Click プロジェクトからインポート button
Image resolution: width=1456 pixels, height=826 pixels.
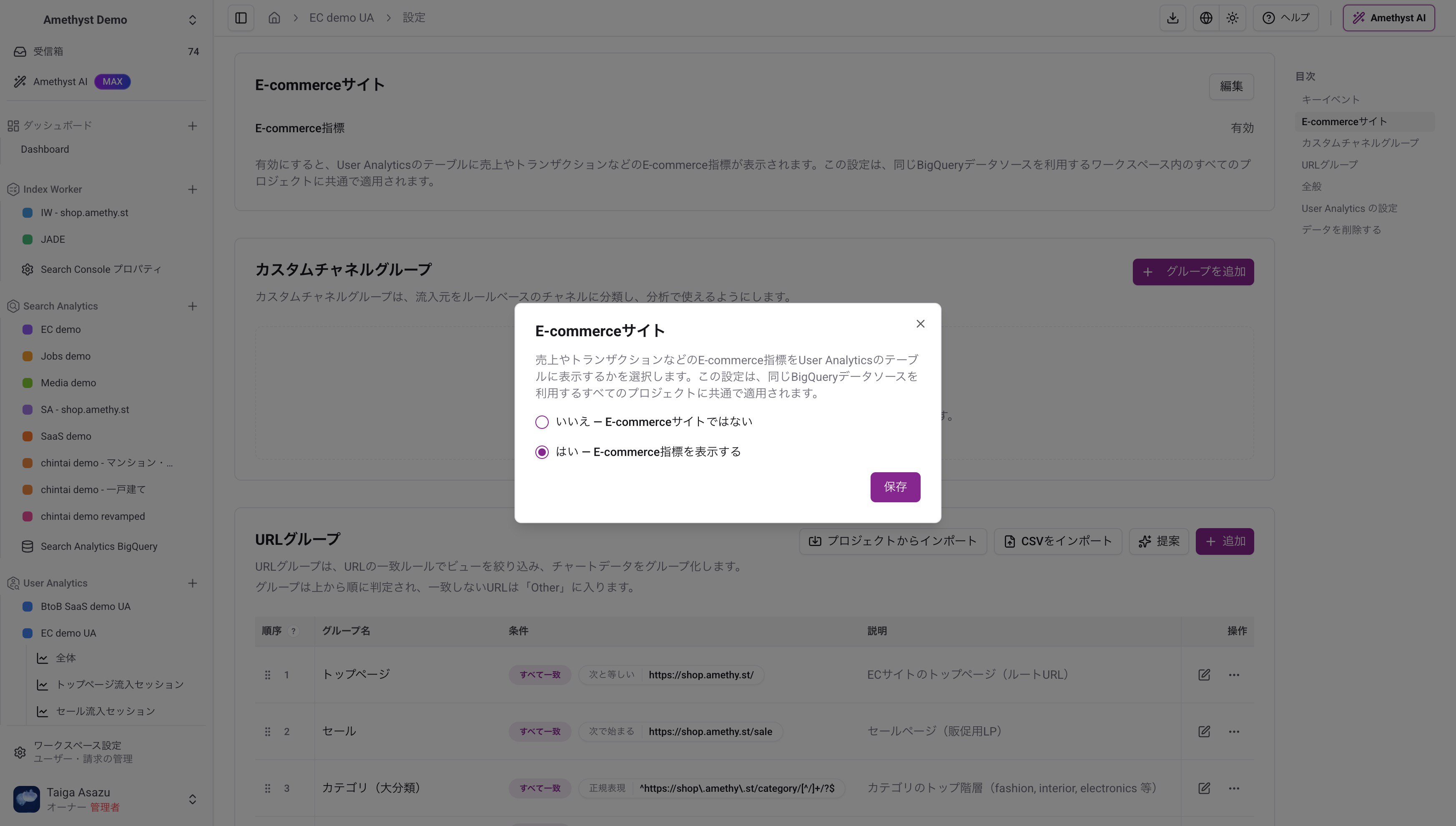click(893, 541)
